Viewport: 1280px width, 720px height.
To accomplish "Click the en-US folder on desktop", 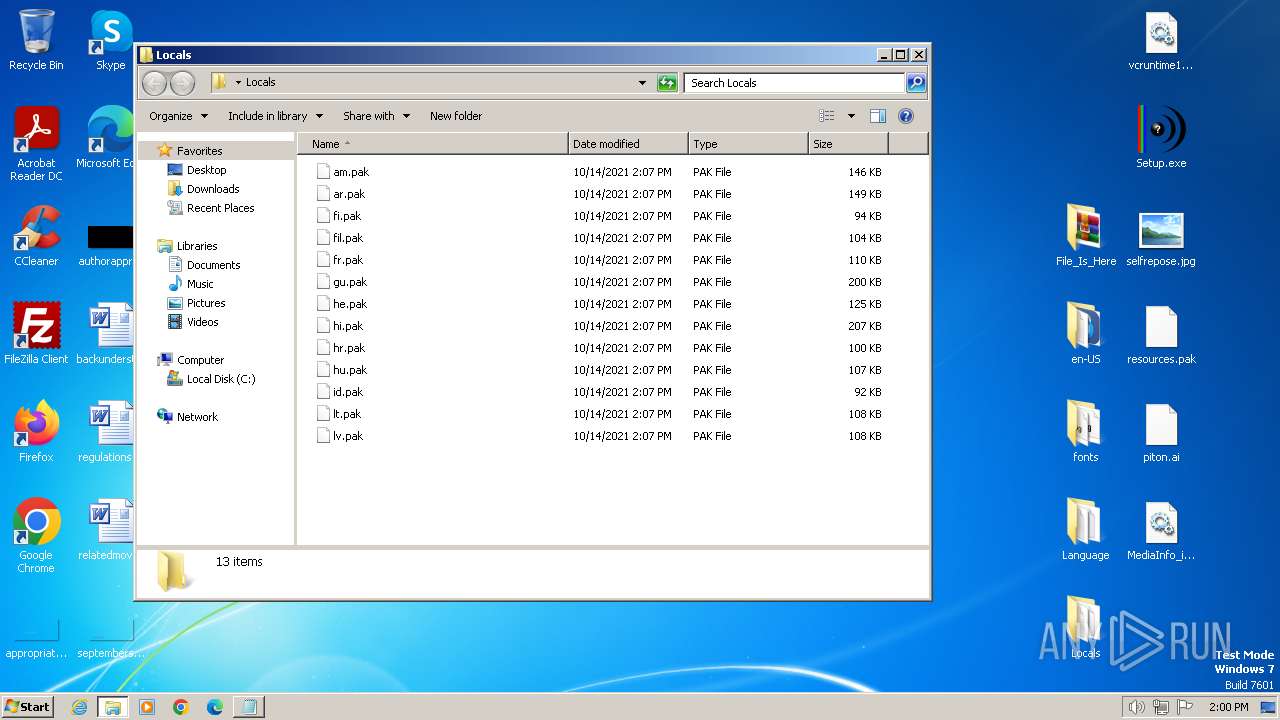I will click(1085, 334).
